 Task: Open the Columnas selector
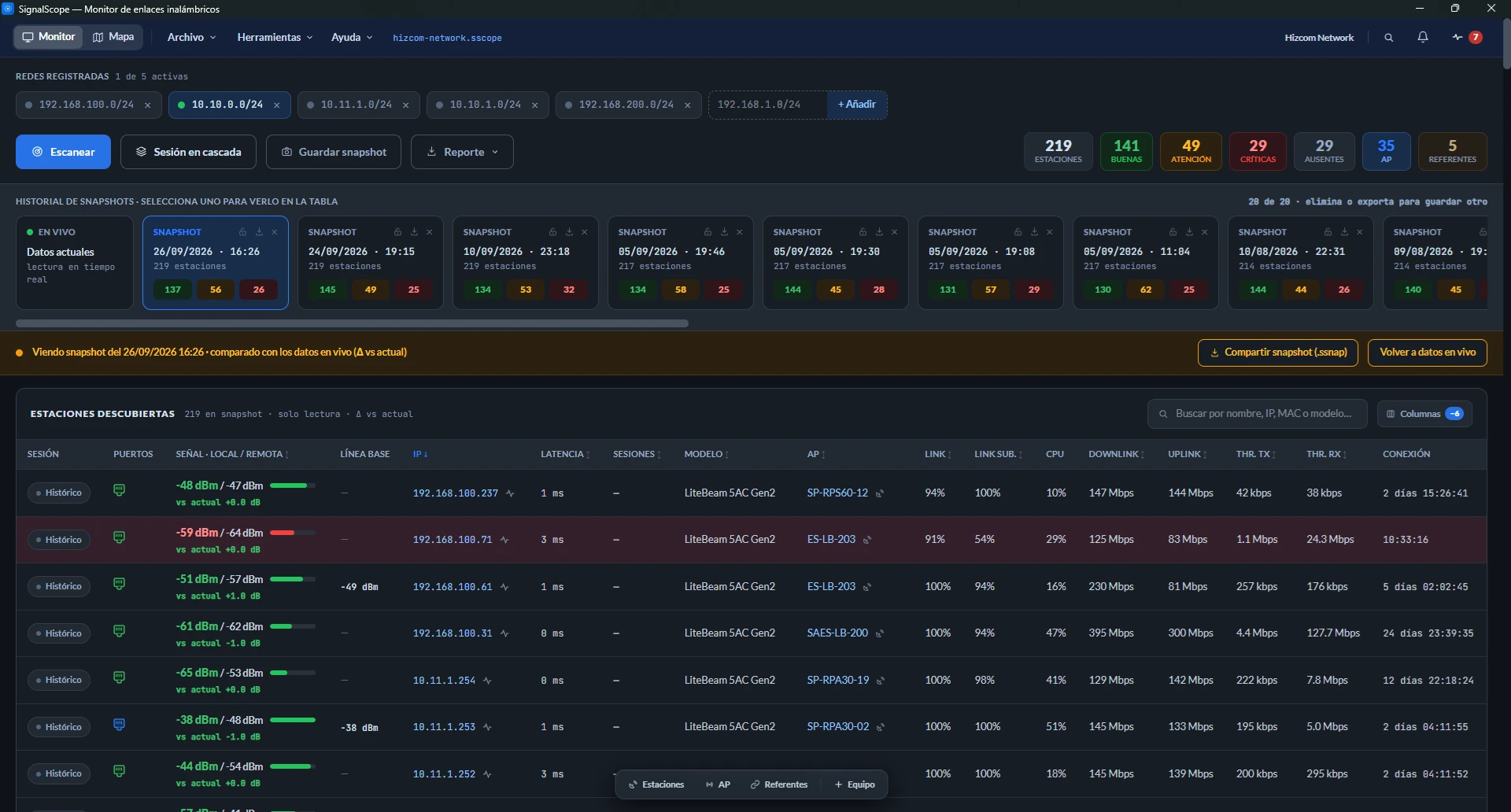(1424, 414)
